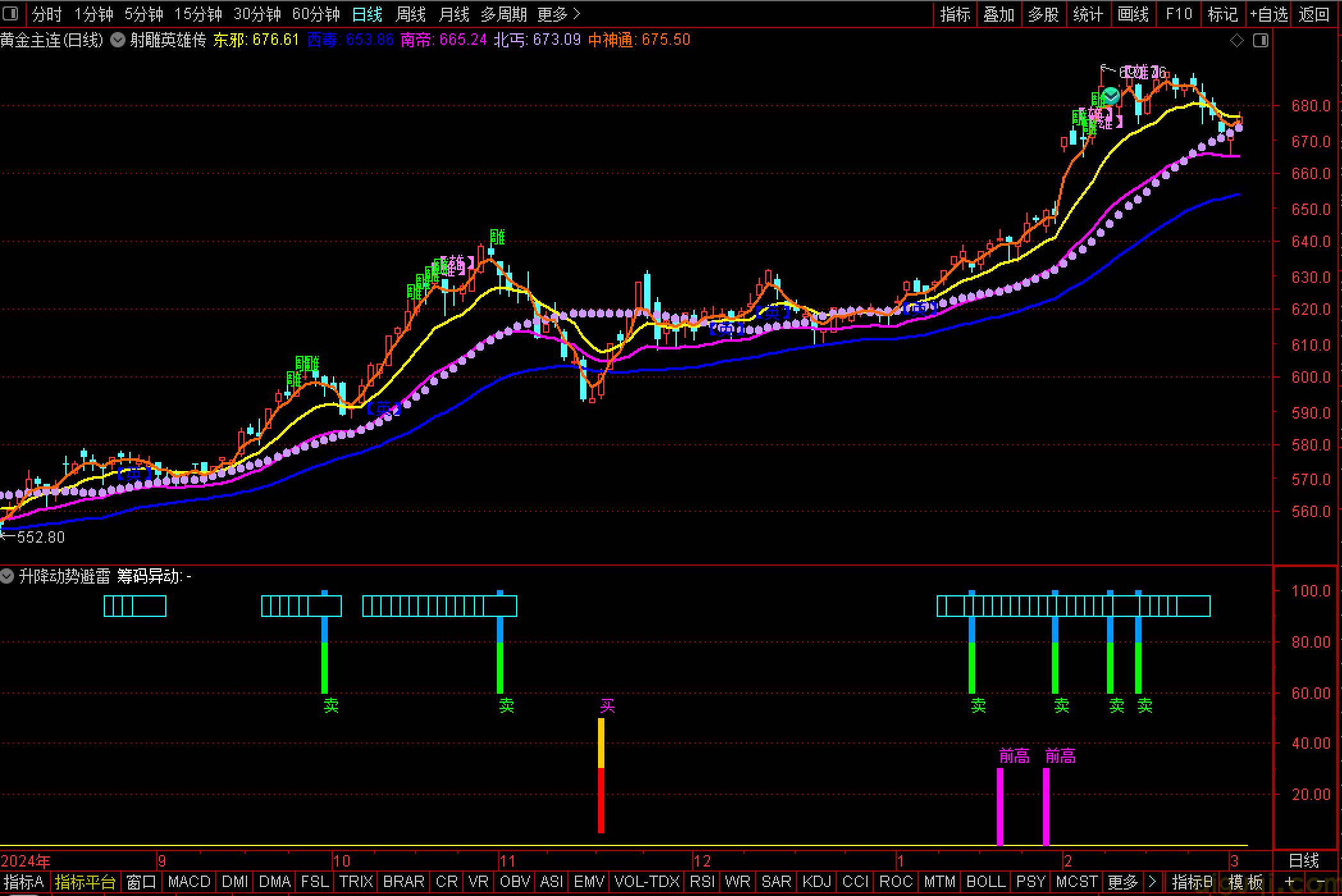Image resolution: width=1342 pixels, height=896 pixels.
Task: Click the 叠加 overlay button
Action: coord(999,14)
